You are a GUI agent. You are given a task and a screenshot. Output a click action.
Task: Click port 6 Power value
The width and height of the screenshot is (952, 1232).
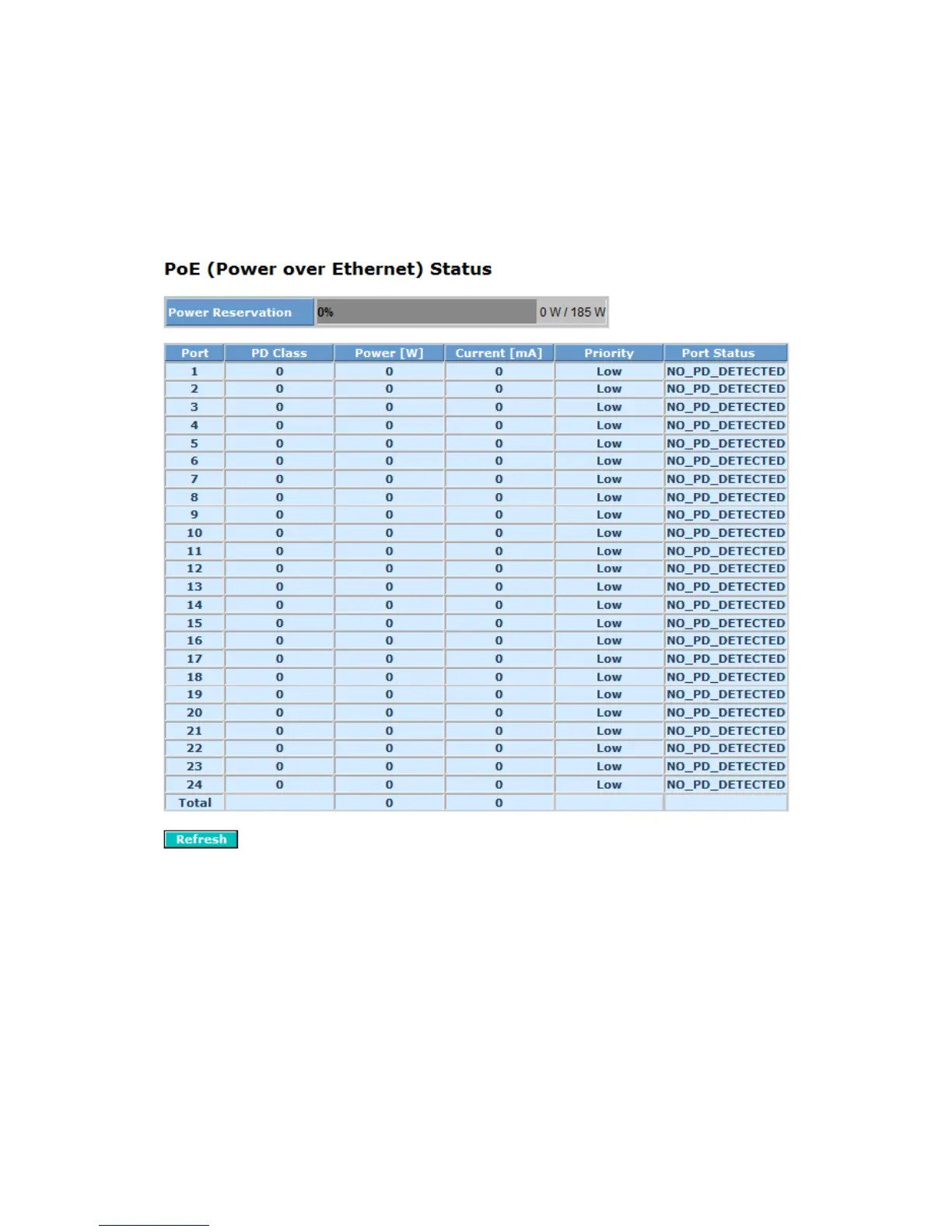pyautogui.click(x=389, y=461)
